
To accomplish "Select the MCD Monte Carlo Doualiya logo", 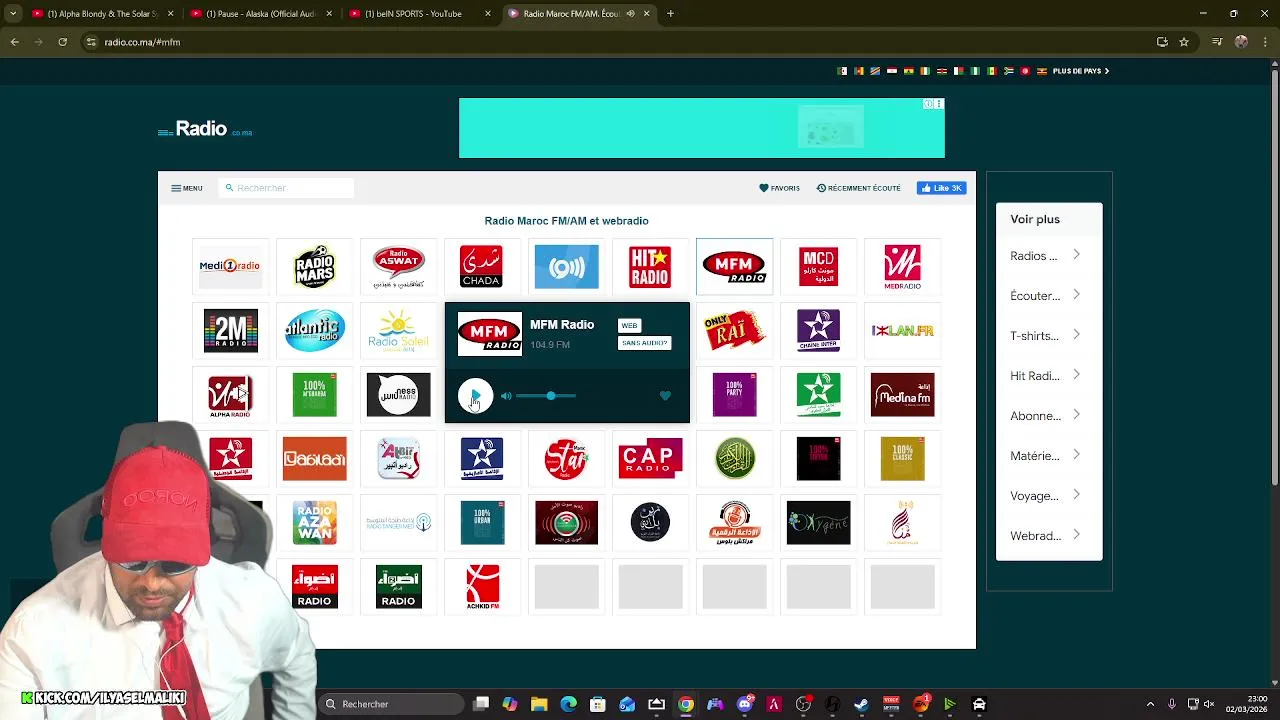I will pyautogui.click(x=818, y=267).
